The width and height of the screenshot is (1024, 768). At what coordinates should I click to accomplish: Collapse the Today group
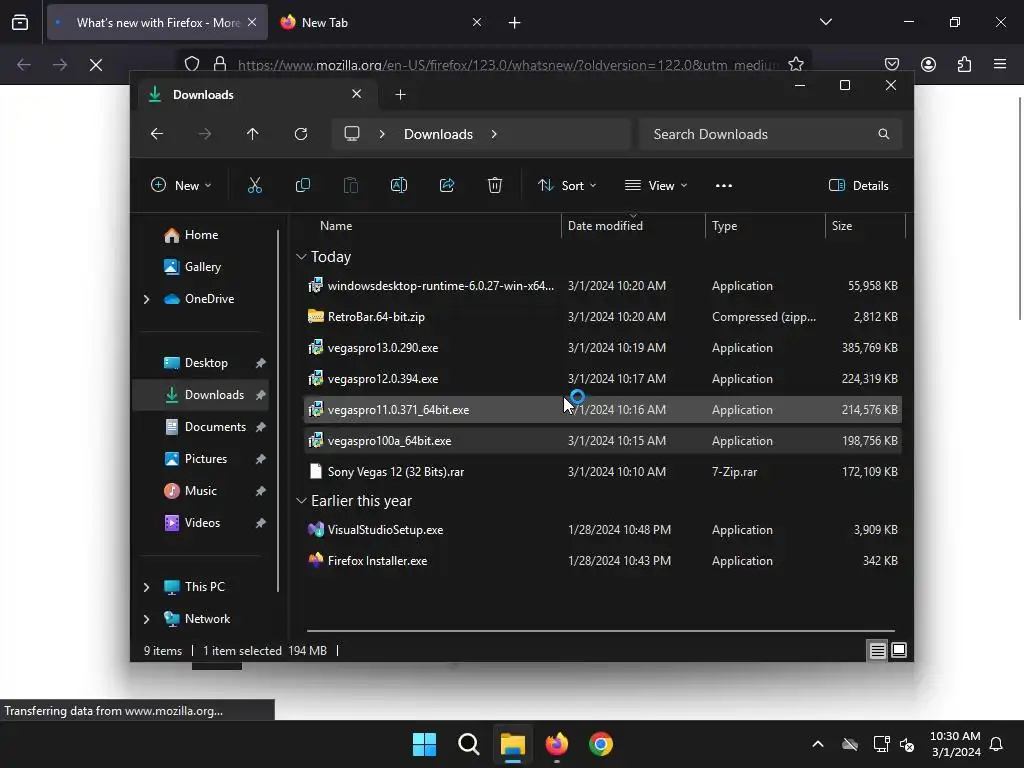point(301,257)
